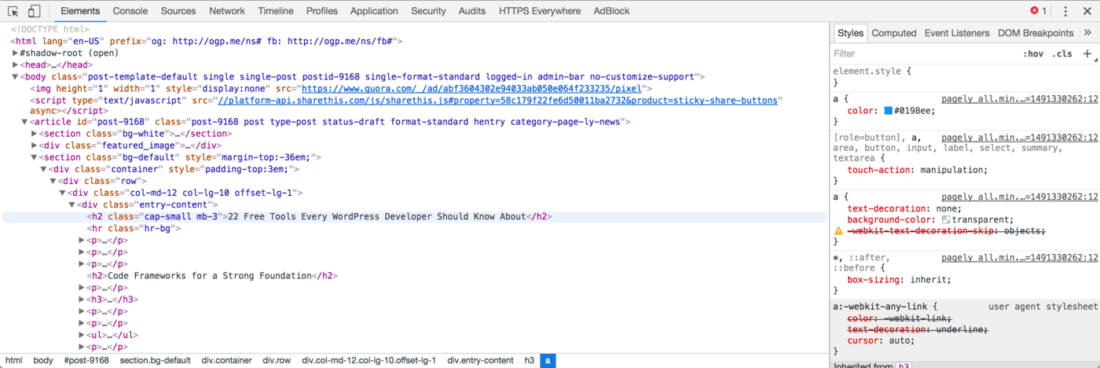
Task: Click the #0198ee color swatch
Action: click(x=888, y=111)
